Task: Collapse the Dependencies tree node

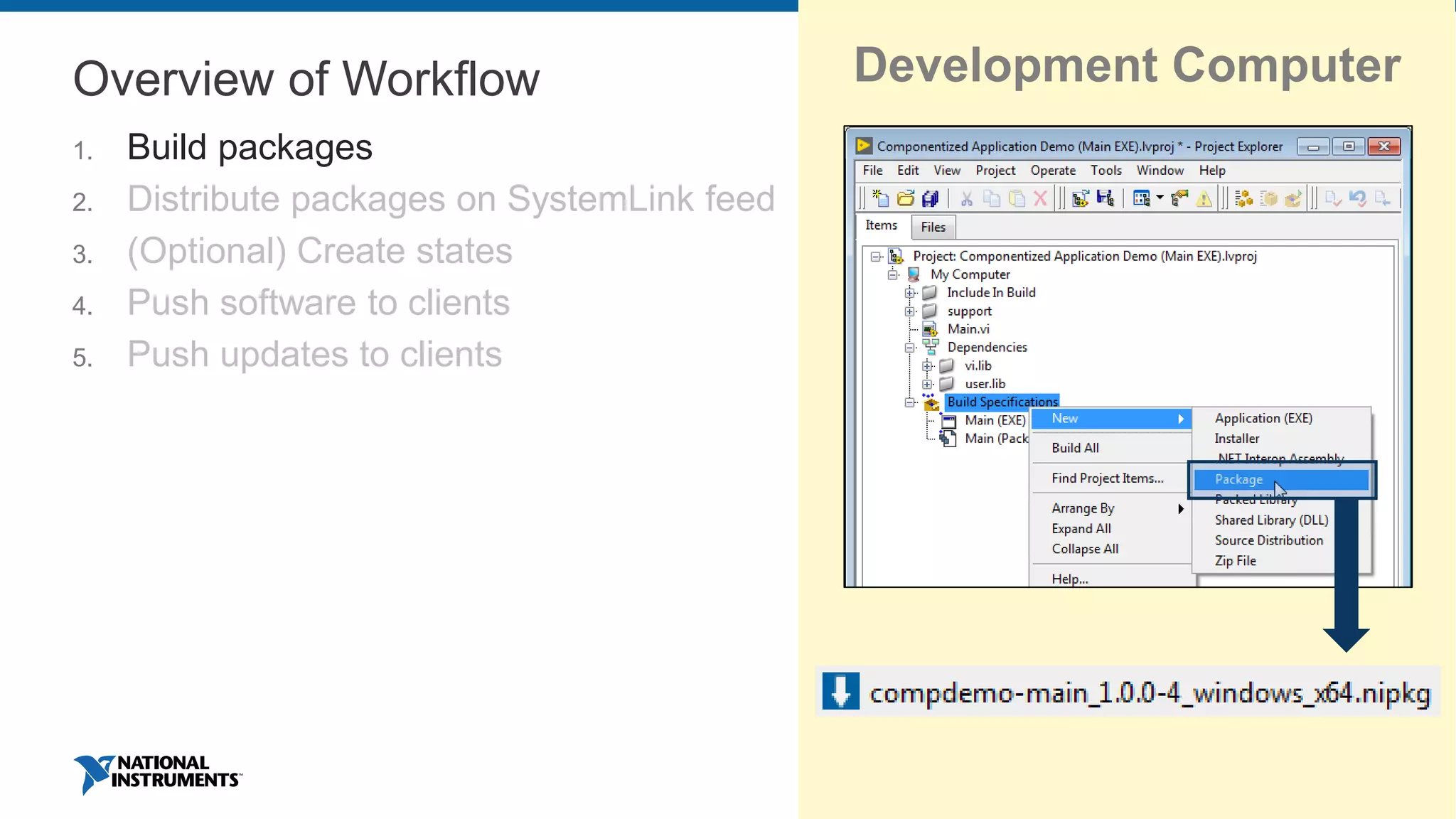Action: 910,348
